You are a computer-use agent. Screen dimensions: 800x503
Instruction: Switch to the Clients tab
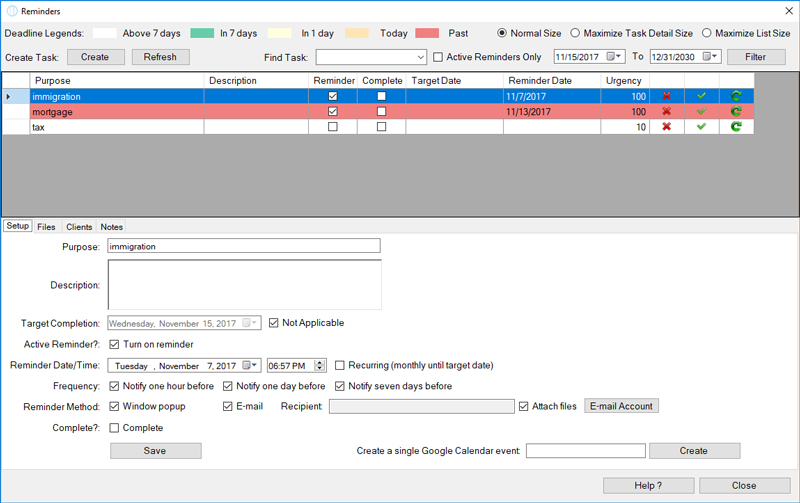(x=79, y=227)
